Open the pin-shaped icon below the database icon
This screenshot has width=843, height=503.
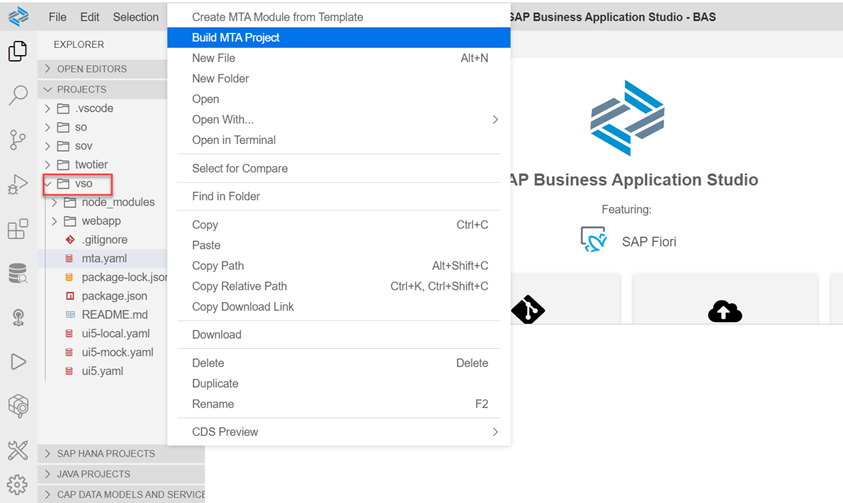tap(18, 318)
